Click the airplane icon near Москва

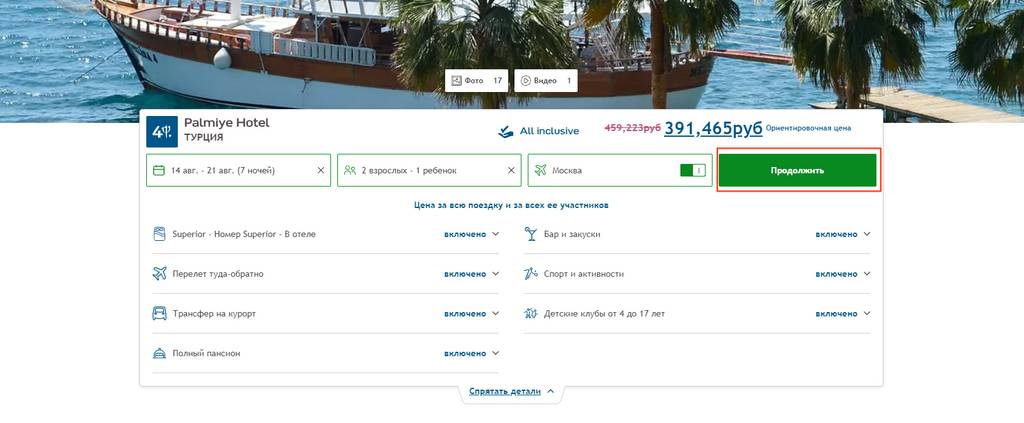point(540,170)
